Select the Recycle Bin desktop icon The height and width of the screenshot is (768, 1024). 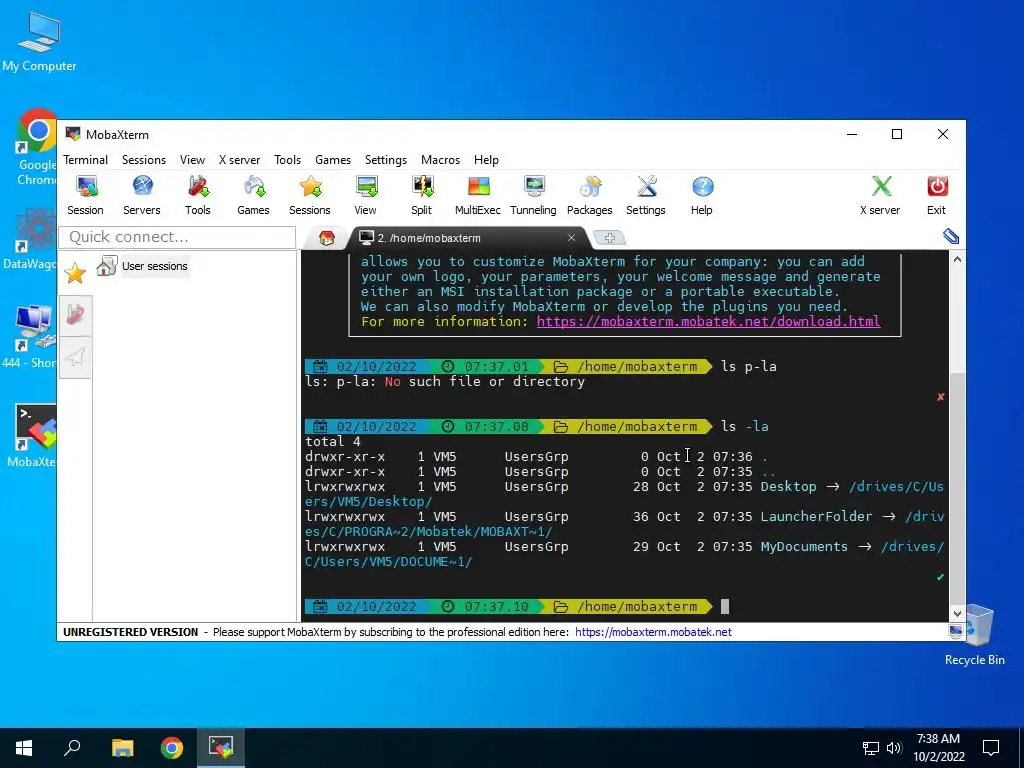click(x=974, y=635)
